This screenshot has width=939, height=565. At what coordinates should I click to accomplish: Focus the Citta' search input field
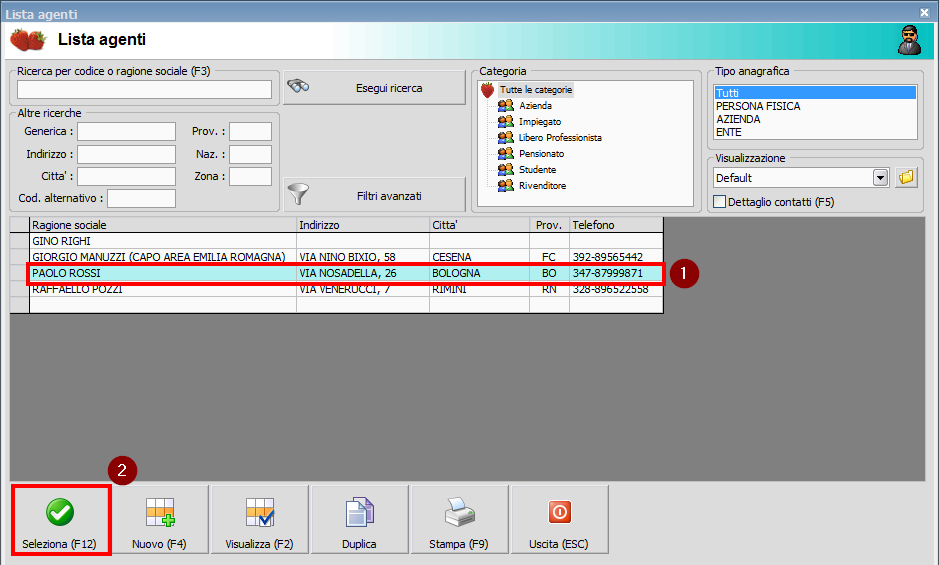click(x=126, y=177)
